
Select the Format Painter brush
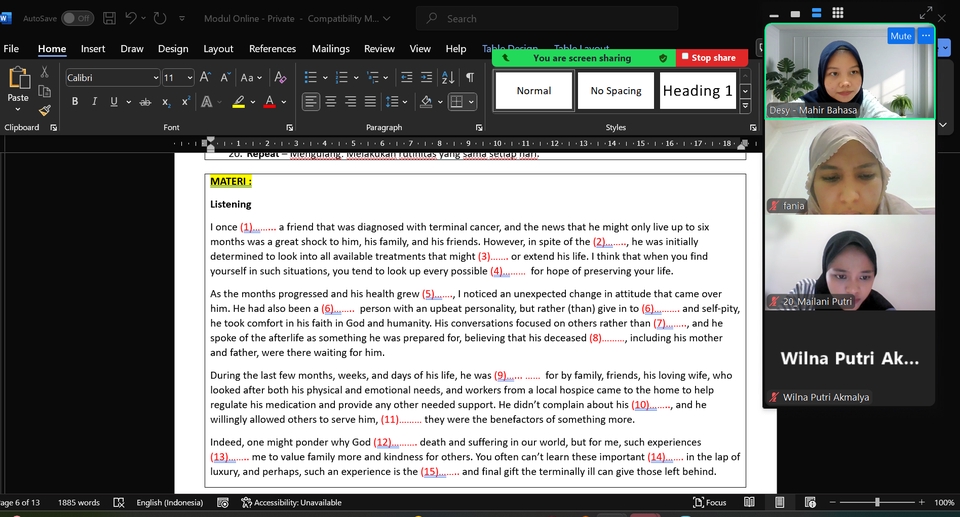[44, 110]
